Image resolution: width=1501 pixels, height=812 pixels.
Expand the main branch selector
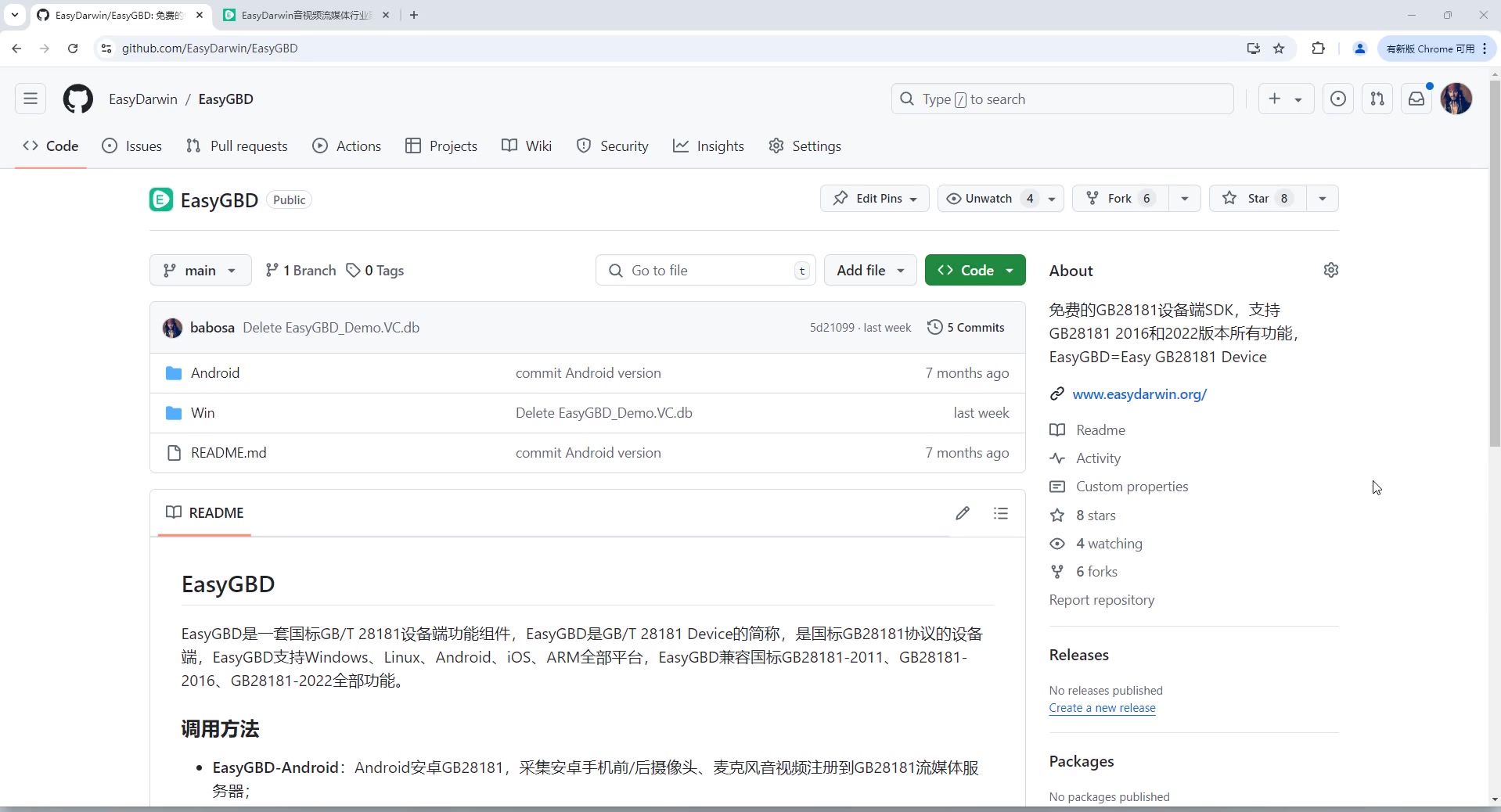(200, 271)
